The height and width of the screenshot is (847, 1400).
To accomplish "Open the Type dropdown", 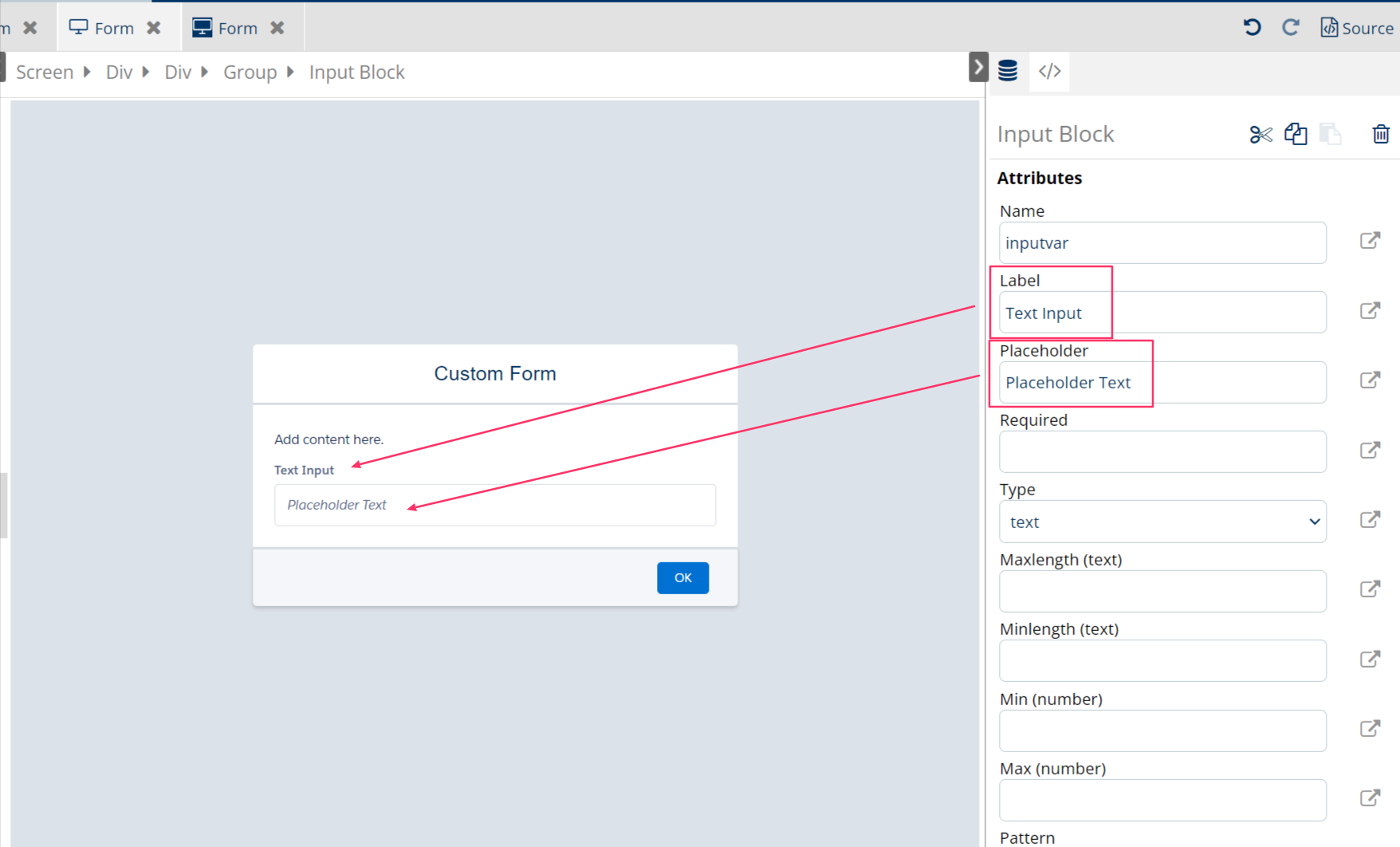I will pyautogui.click(x=1162, y=522).
